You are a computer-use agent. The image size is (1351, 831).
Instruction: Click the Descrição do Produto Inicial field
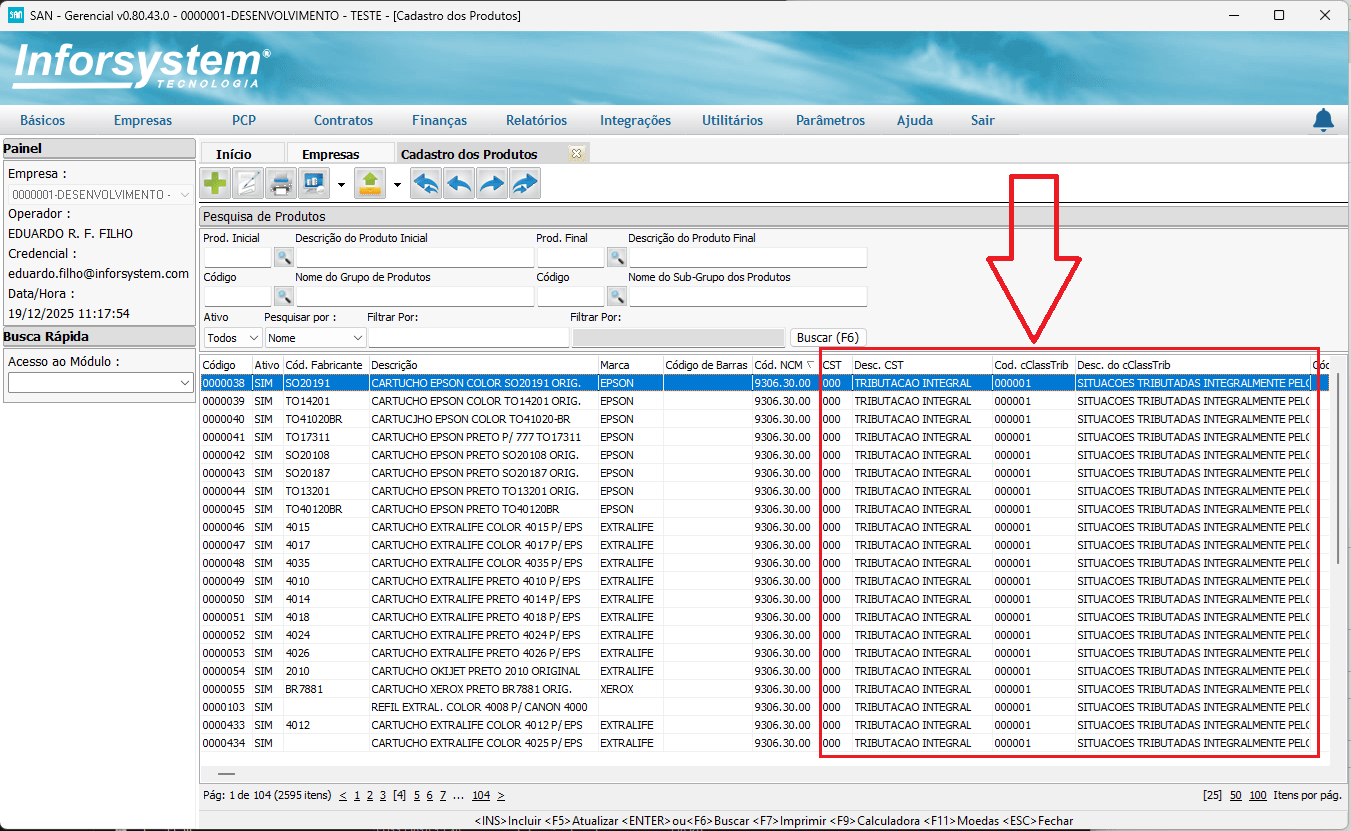coord(414,257)
